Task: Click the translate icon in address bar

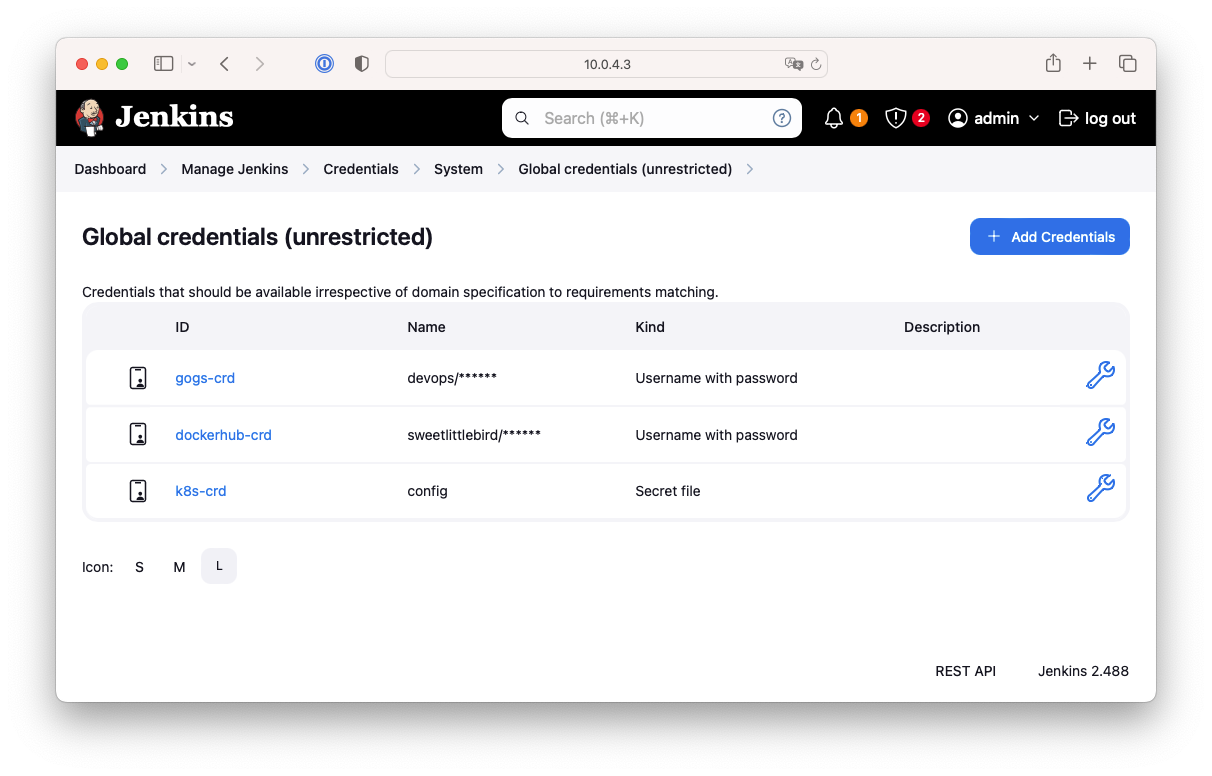Action: point(794,64)
